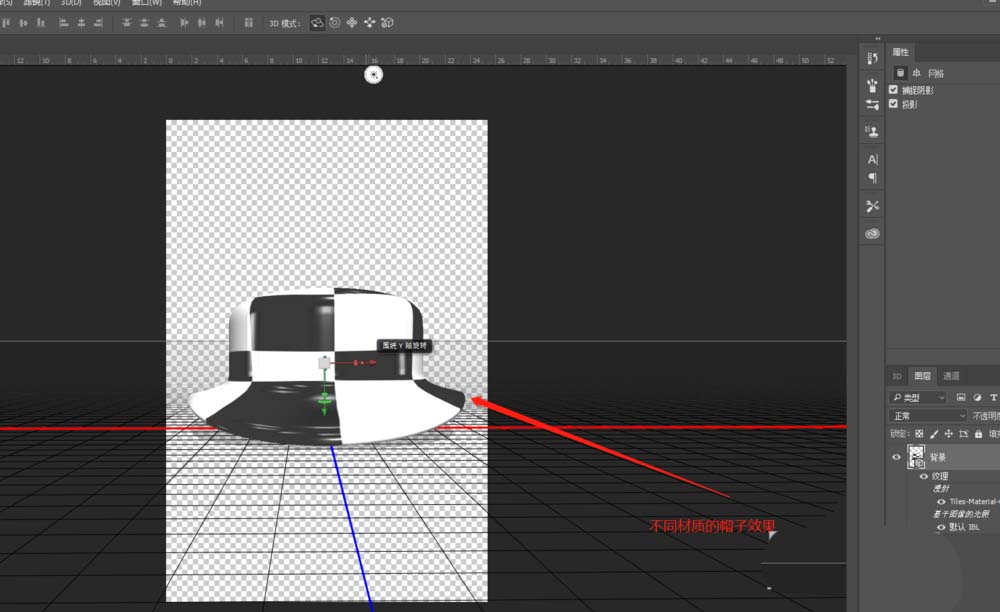
Task: Click the brush lock icon in Layers panel
Action: 935,433
